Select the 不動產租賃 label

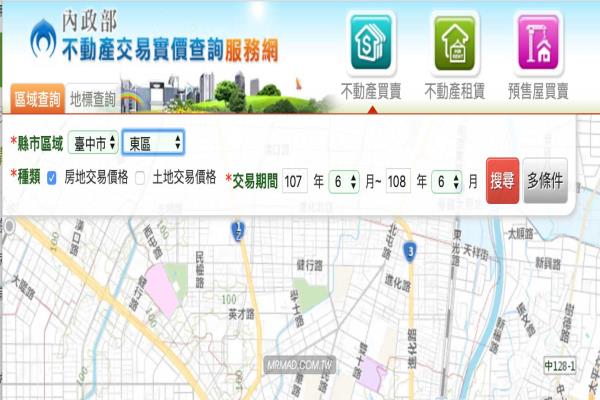point(455,92)
